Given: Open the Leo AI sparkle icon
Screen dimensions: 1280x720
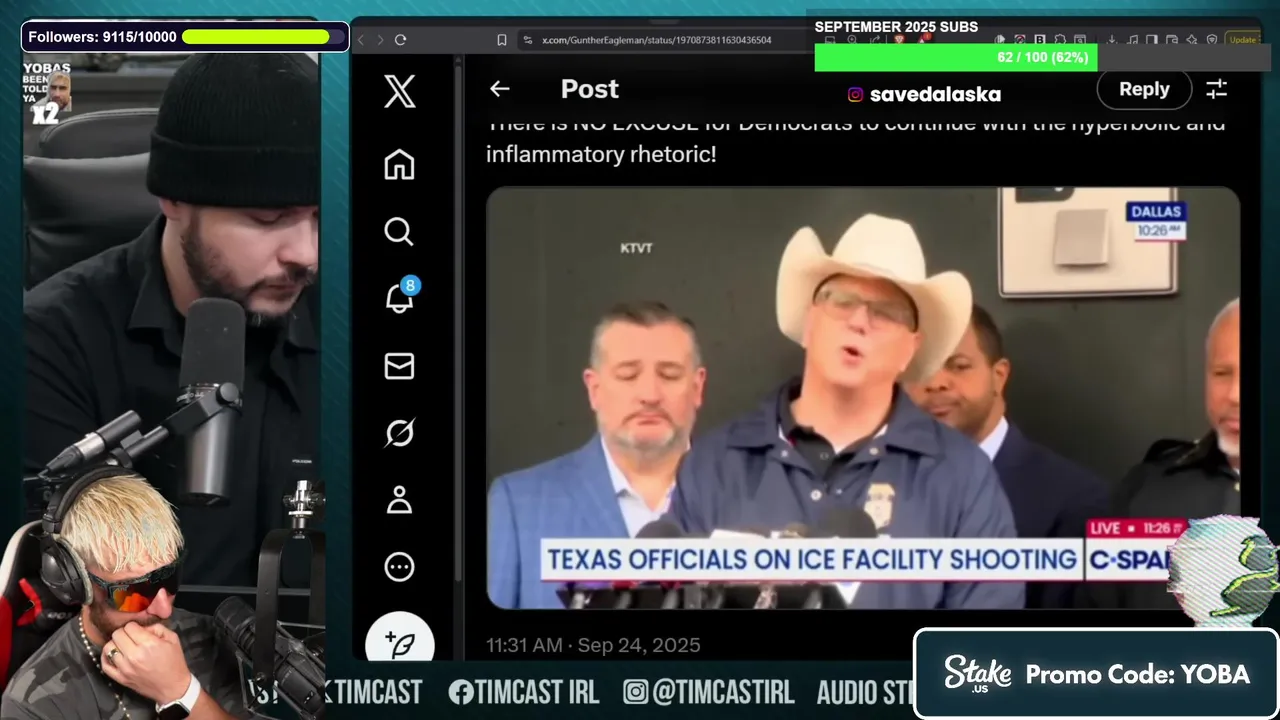Looking at the screenshot, I should coord(1192,40).
